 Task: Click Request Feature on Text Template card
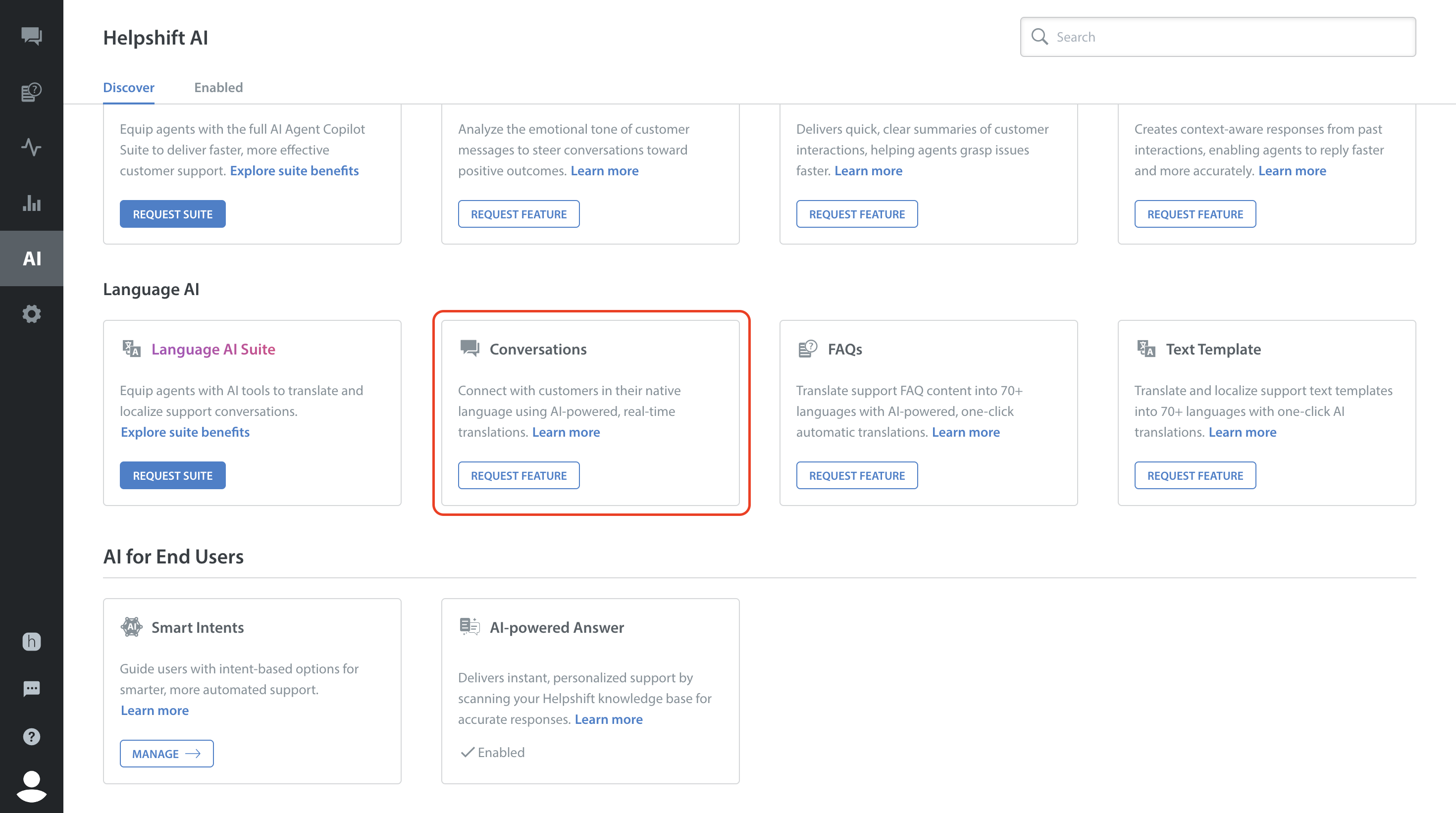click(x=1195, y=476)
